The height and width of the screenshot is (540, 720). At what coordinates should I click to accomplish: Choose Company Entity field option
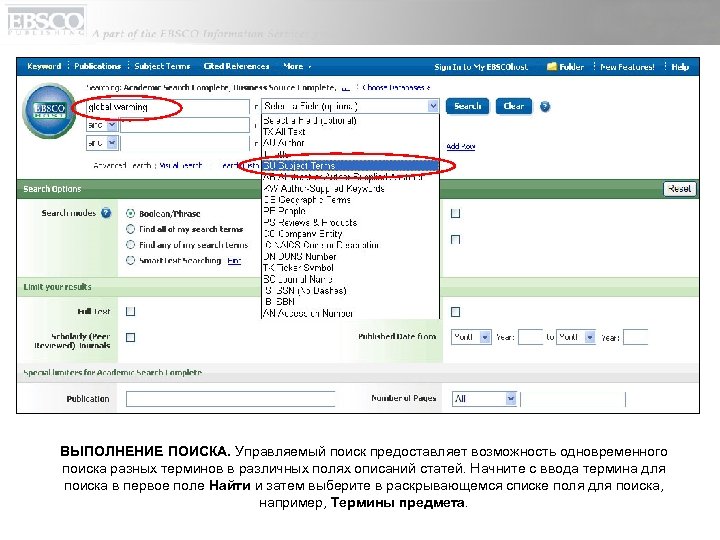click(350, 234)
